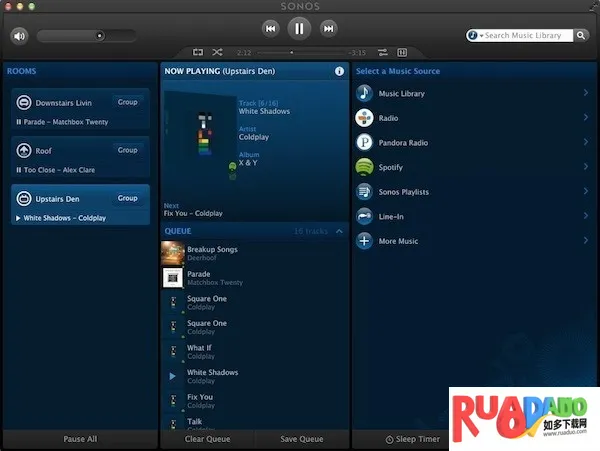The image size is (600, 451).
Task: Select White Shadows – Coldplay room status
Action: point(61,218)
